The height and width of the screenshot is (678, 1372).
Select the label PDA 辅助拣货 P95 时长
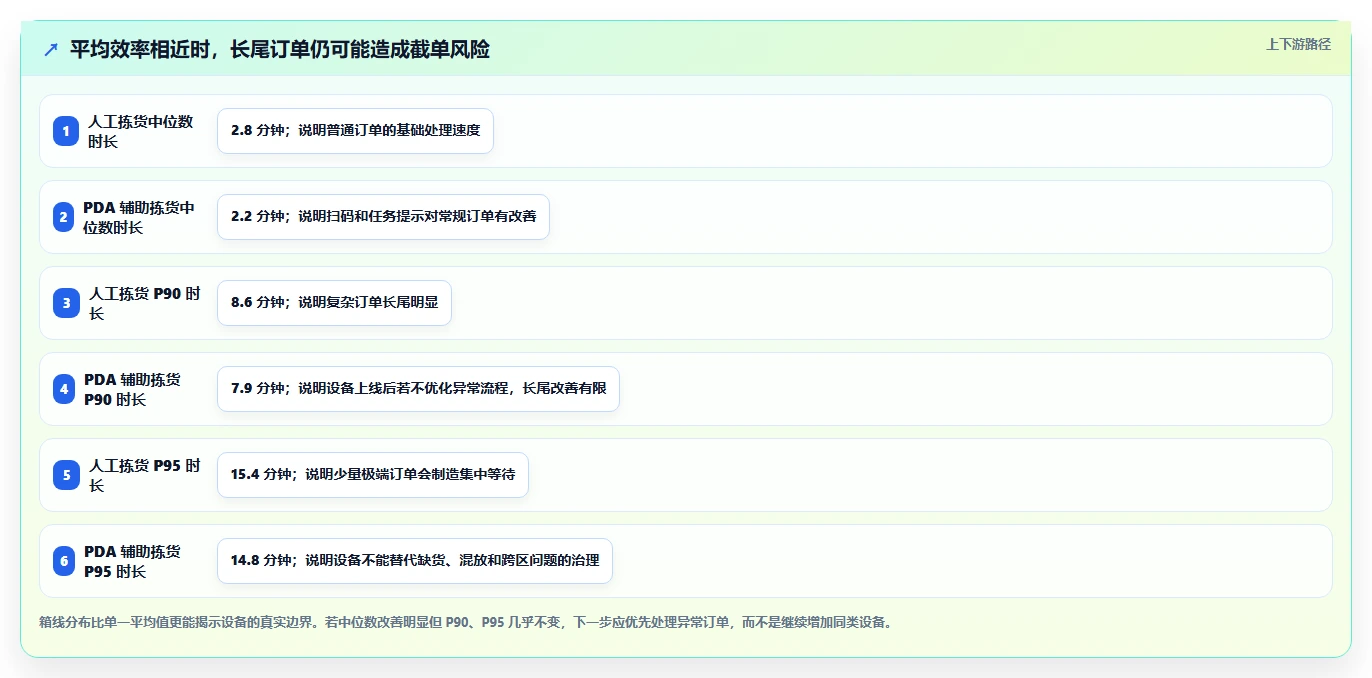[x=133, y=561]
